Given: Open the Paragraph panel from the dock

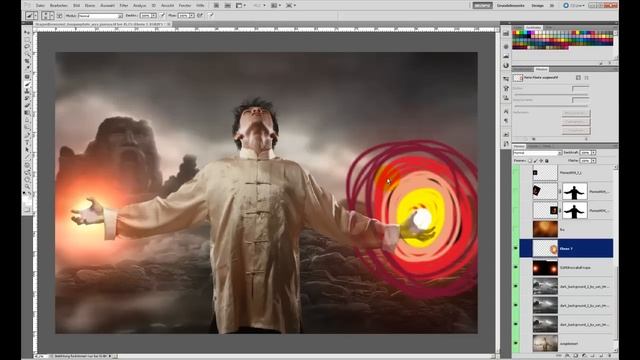Looking at the screenshot, I should click(x=506, y=121).
